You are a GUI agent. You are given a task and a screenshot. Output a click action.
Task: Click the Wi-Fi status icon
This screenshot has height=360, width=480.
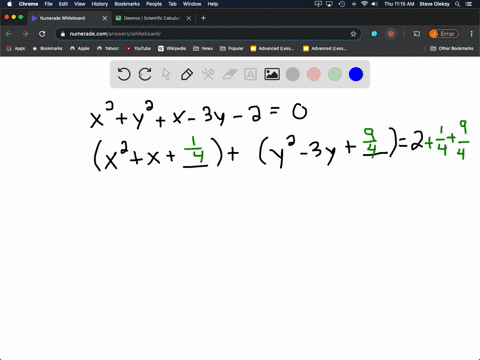click(x=364, y=4)
